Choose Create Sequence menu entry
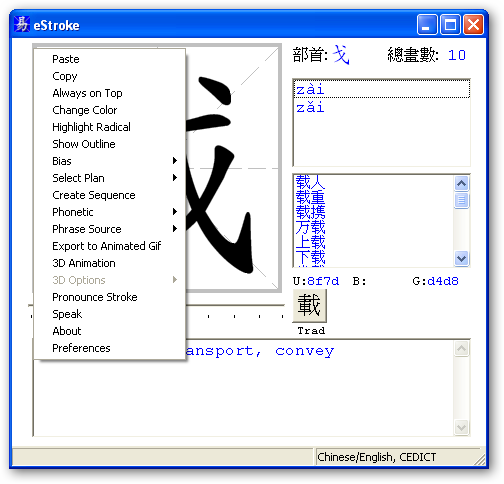Image resolution: width=504 pixels, height=484 pixels. (110, 195)
